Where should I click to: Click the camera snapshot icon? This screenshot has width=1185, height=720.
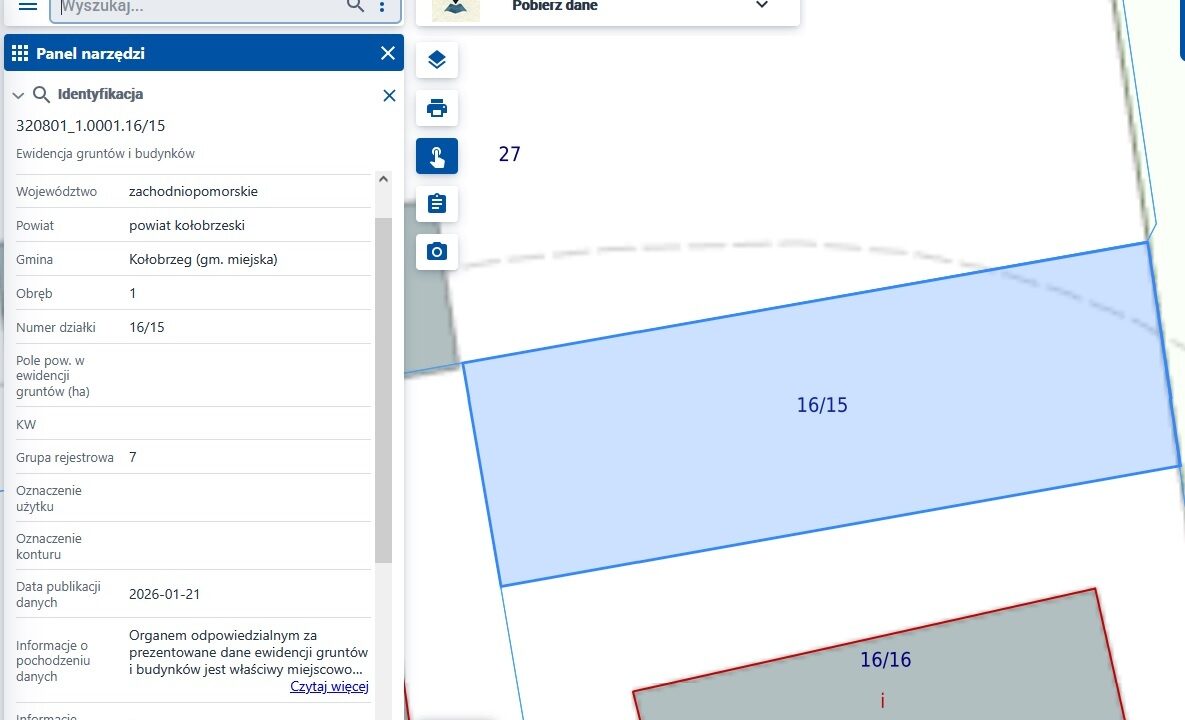pyautogui.click(x=437, y=252)
